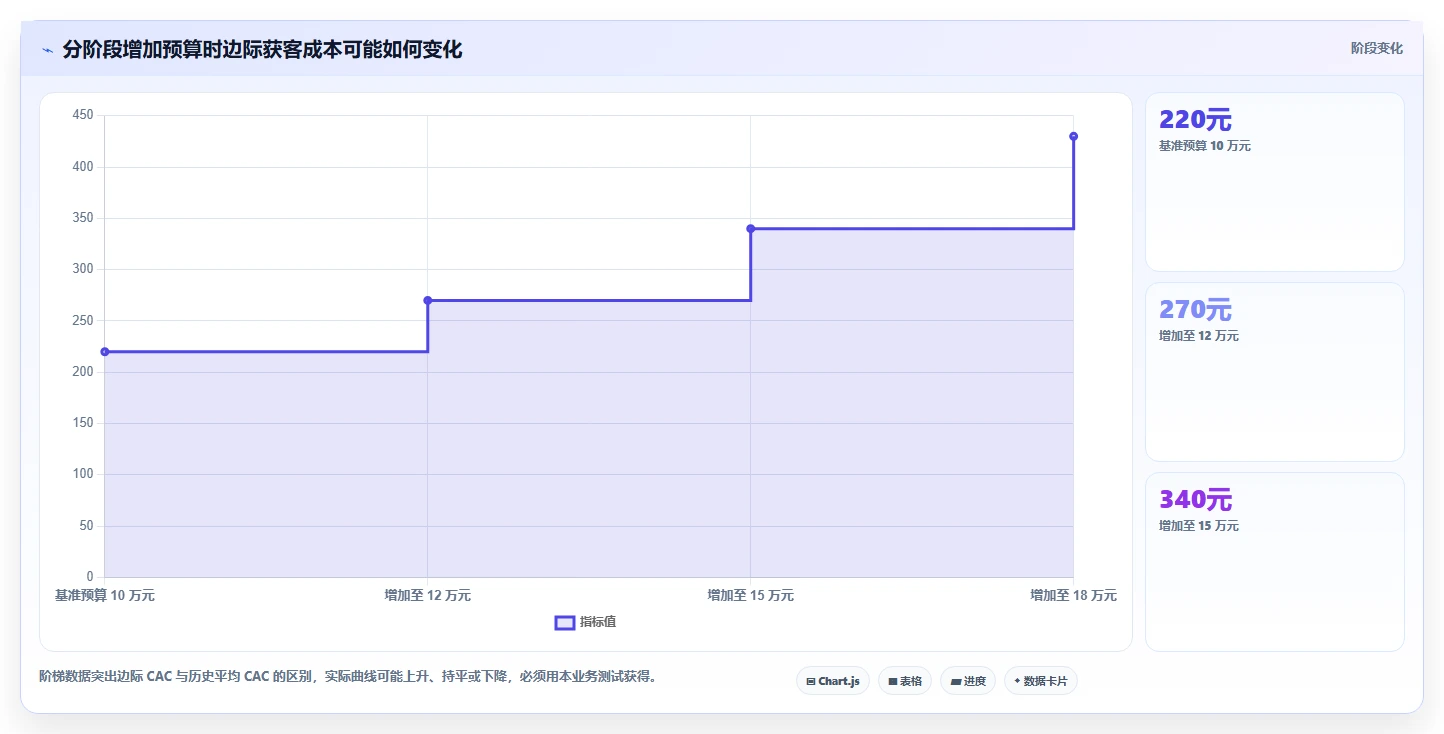Click the trend icon beside the chart title
The height and width of the screenshot is (734, 1444).
pos(47,50)
